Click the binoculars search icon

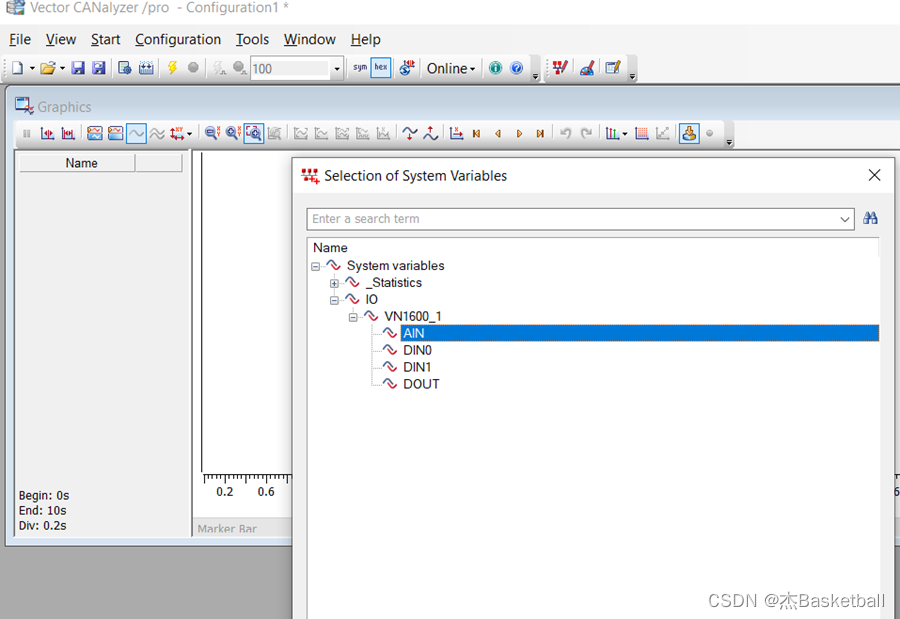870,218
